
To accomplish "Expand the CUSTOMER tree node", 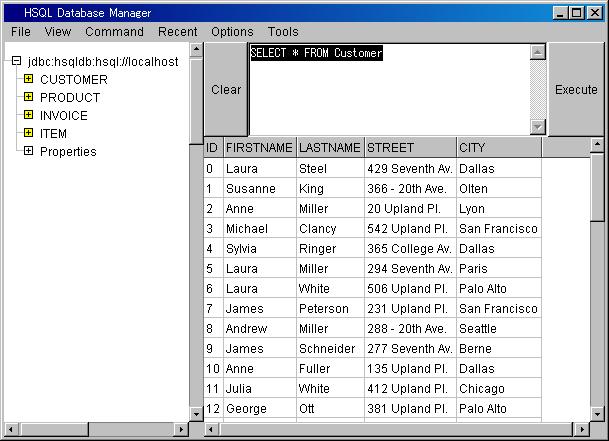I will (x=28, y=80).
